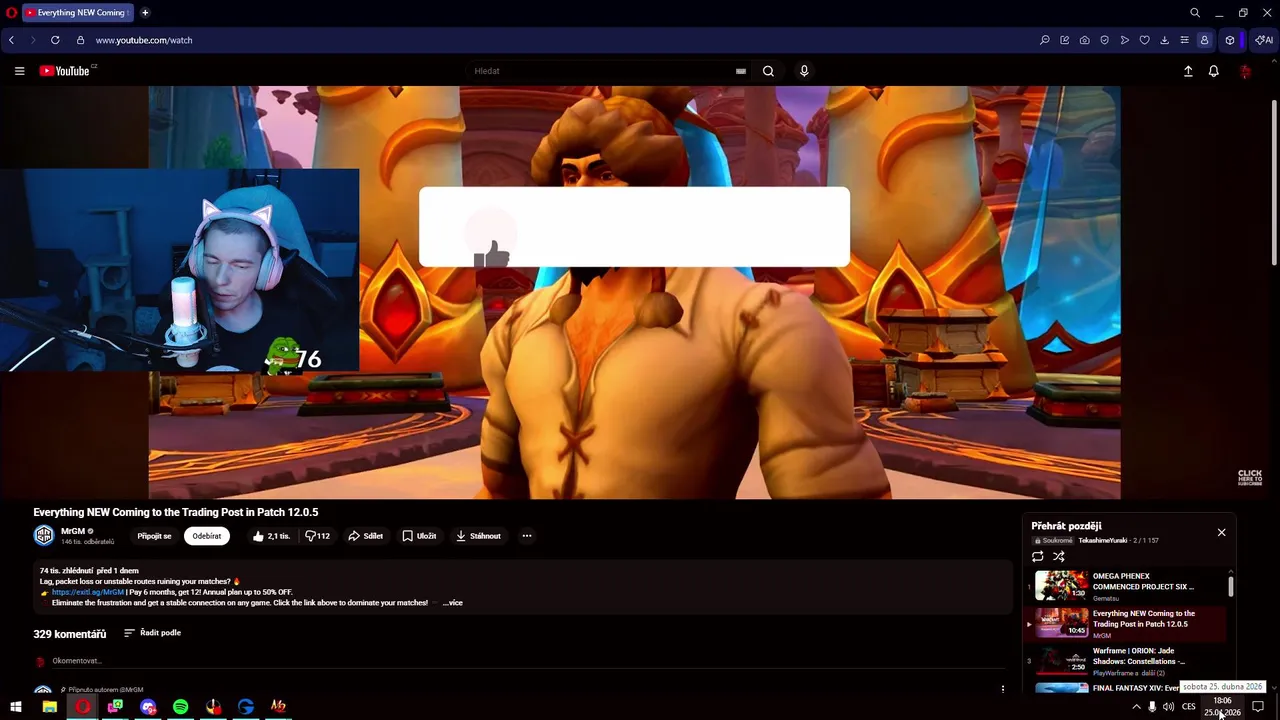Subscribe using the Odebírat button
The height and width of the screenshot is (720, 1280).
click(207, 536)
